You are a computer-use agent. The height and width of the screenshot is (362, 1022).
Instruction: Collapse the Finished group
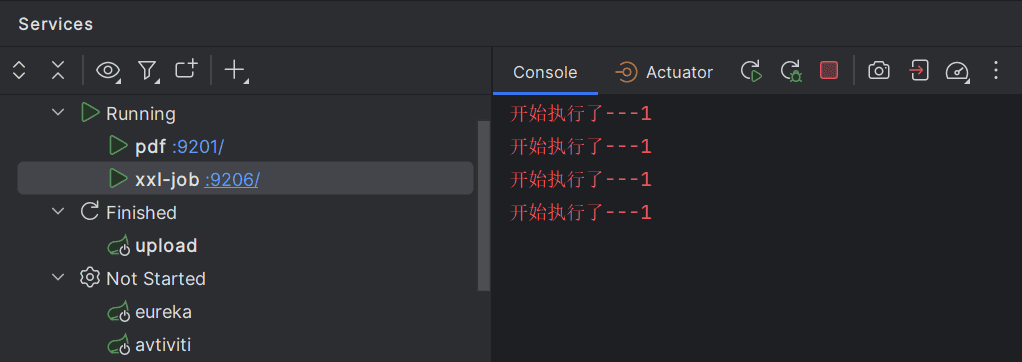click(x=58, y=211)
